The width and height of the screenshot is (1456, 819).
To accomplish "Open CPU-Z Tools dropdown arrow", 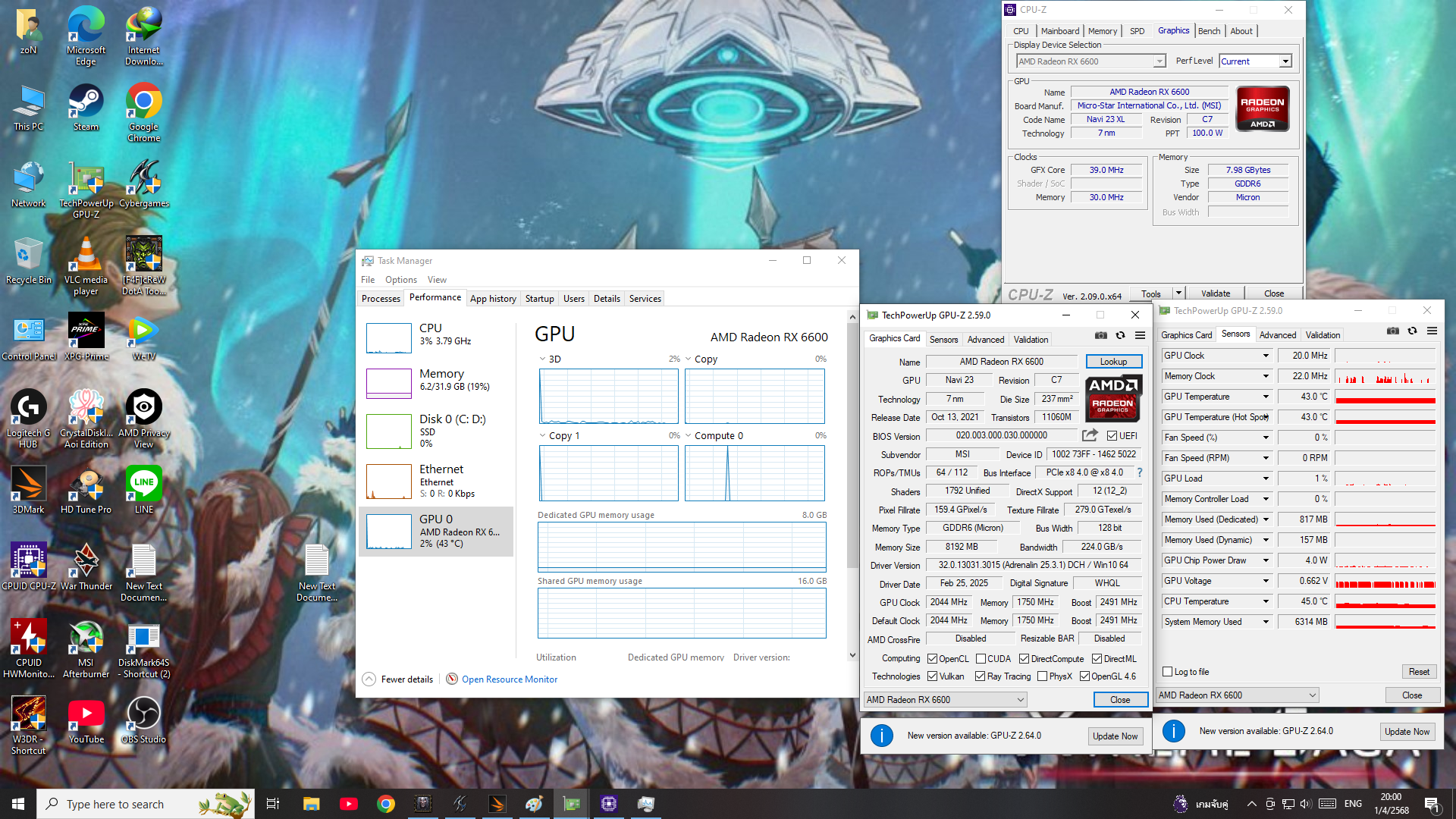I will tap(1178, 293).
